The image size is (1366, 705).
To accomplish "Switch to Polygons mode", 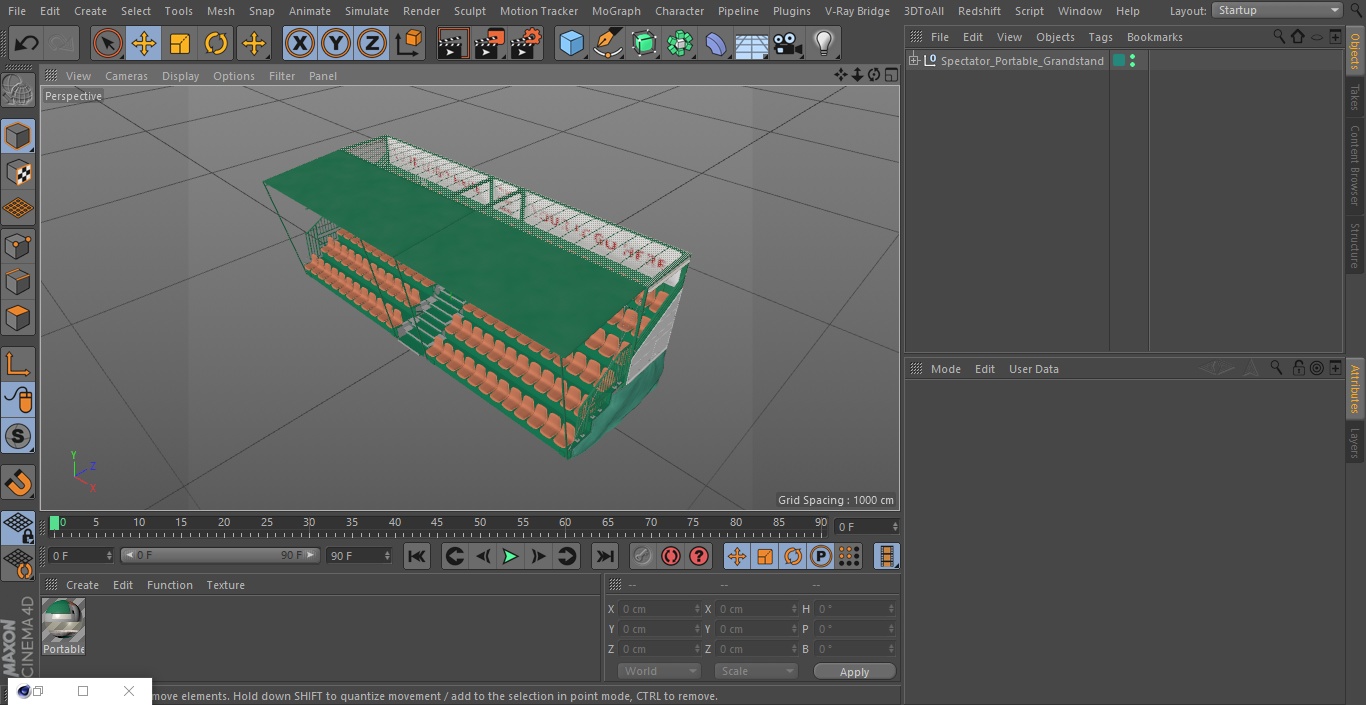I will coord(18,318).
